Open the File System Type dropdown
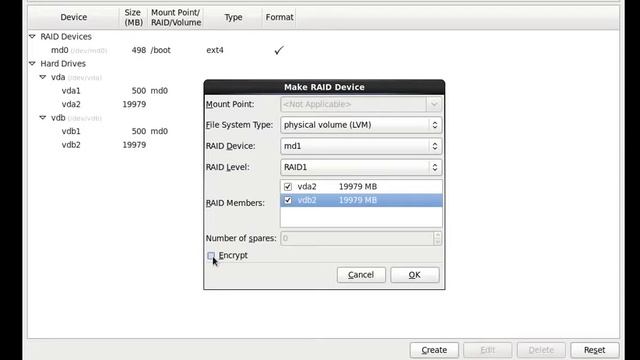The width and height of the screenshot is (640, 360). click(361, 125)
